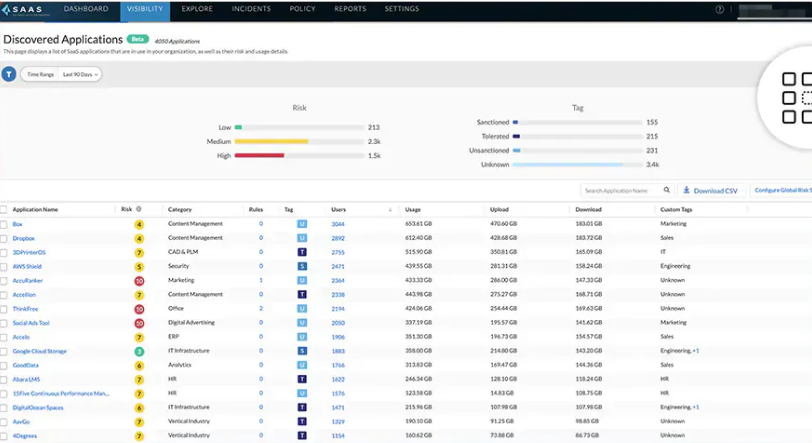Check the ThinkFree row checkbox
The height and width of the screenshot is (443, 812).
(4, 309)
